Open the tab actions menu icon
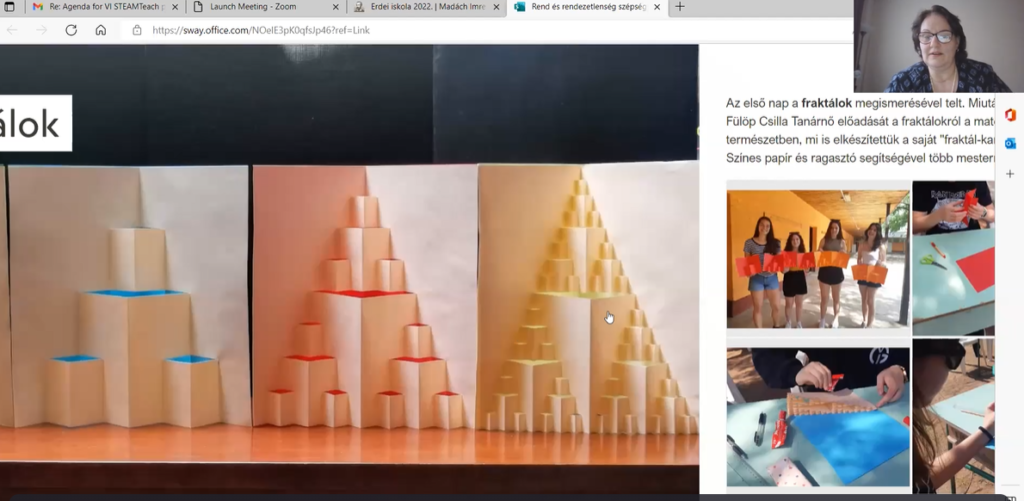Image resolution: width=1024 pixels, height=501 pixels. pos(9,7)
